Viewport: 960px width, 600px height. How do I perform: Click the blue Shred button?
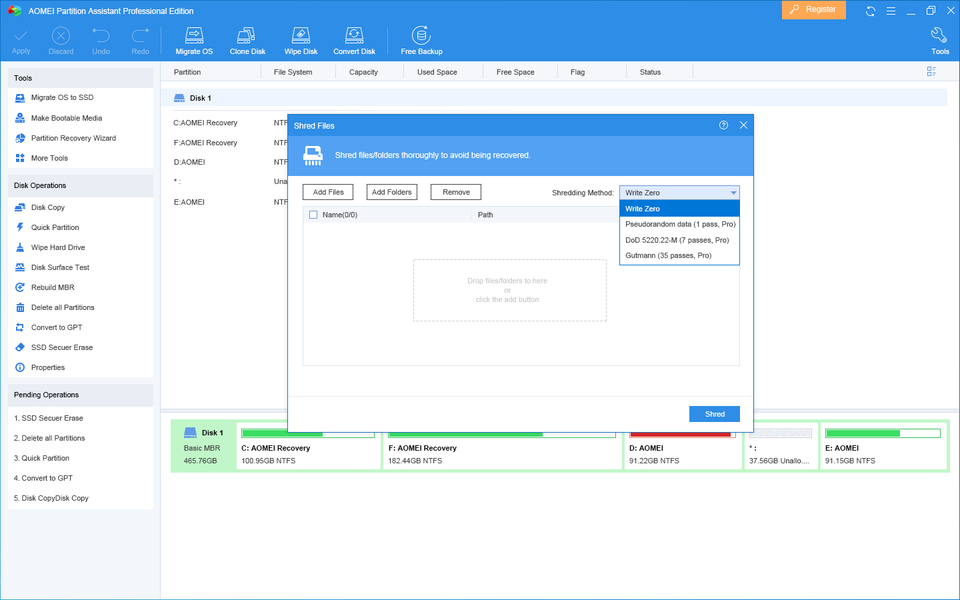(x=714, y=414)
